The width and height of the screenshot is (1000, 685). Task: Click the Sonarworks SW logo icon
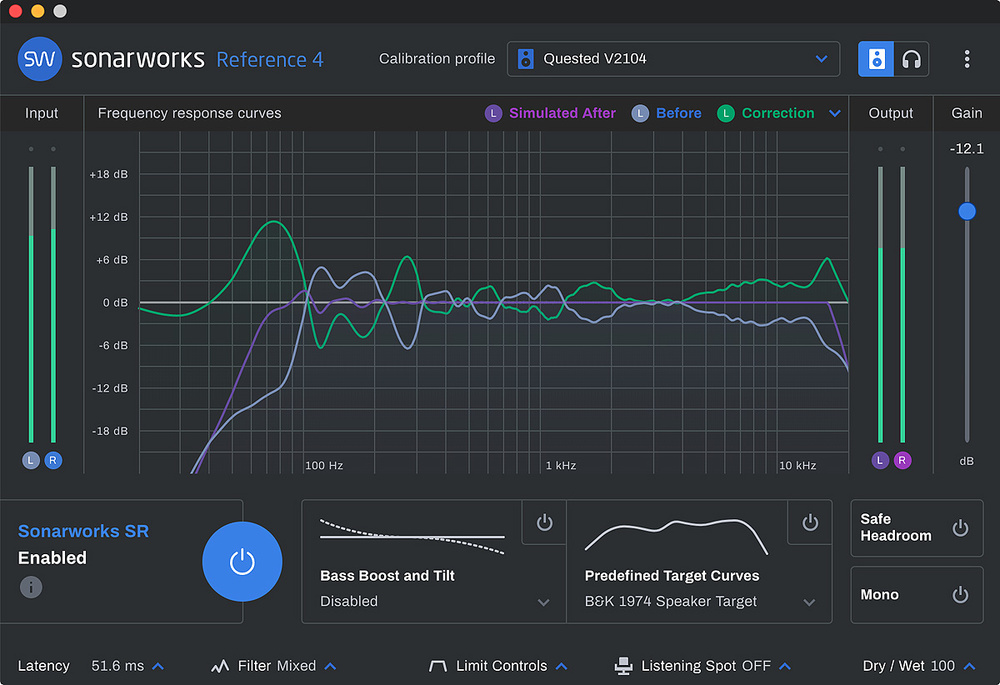(x=40, y=59)
